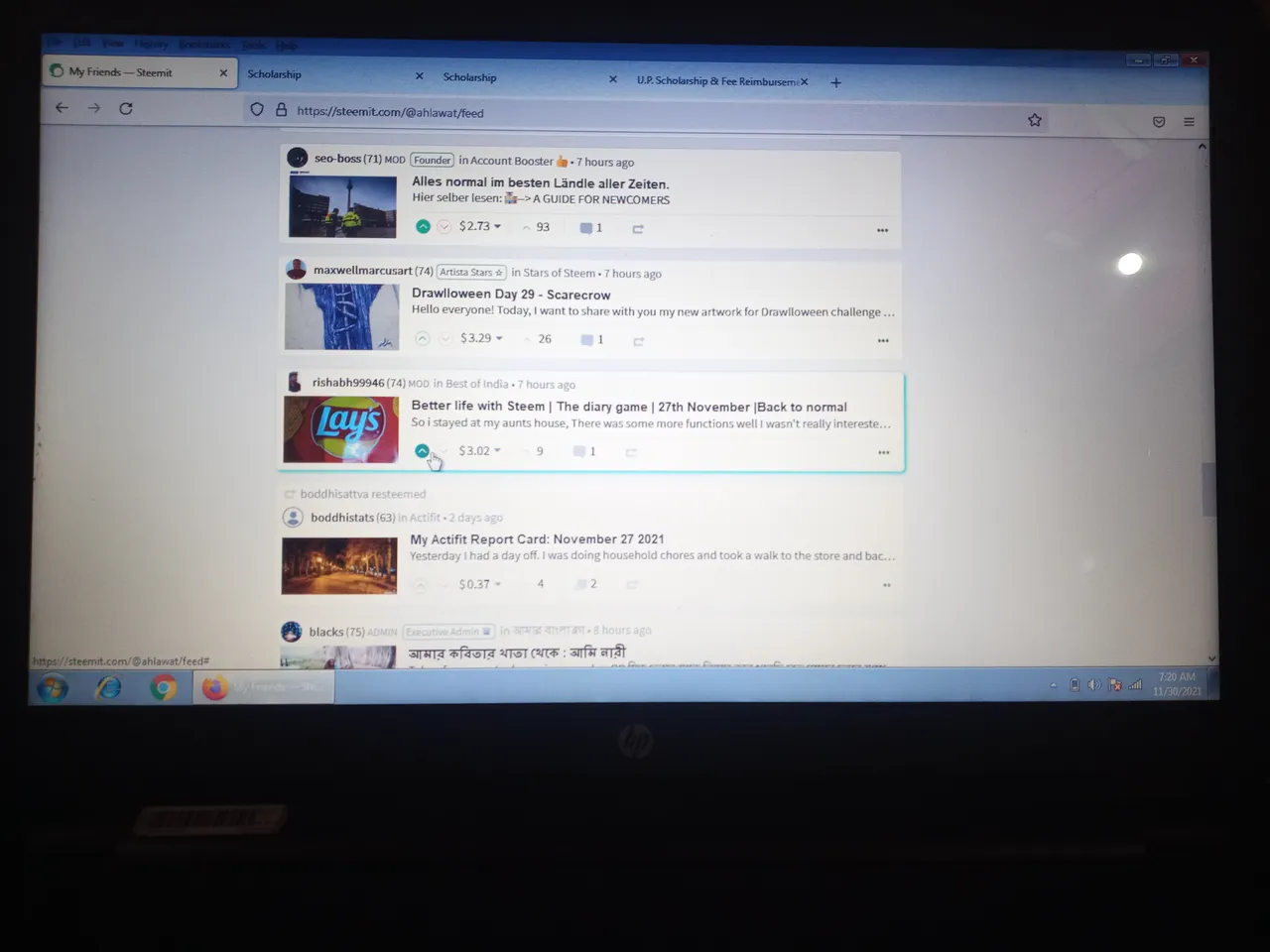Click the steemit.com/@ahlawat/feed address bar

645,115
